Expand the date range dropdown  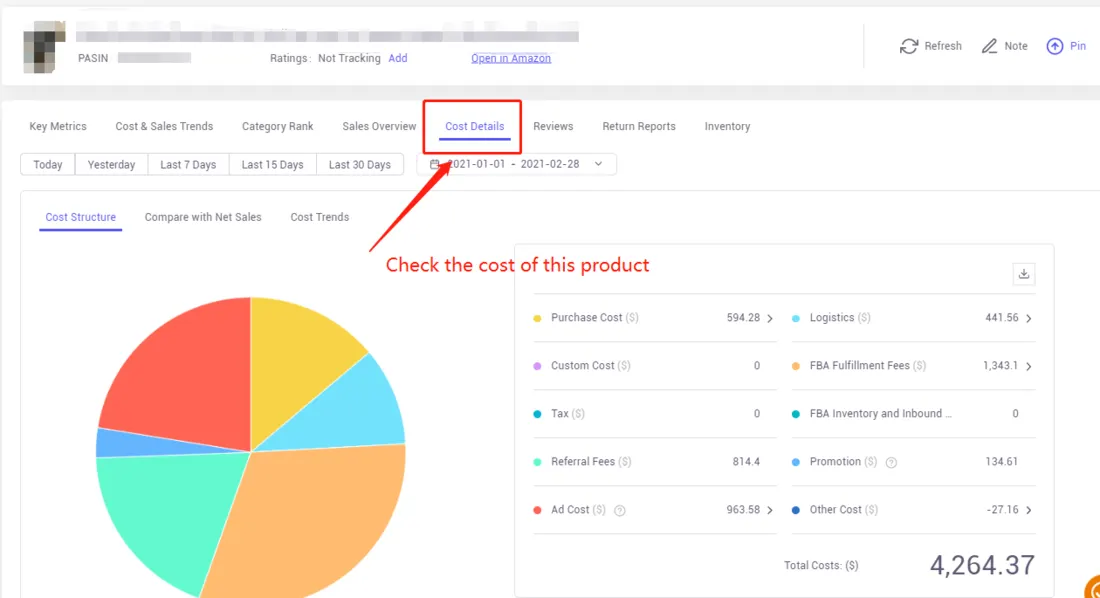599,163
